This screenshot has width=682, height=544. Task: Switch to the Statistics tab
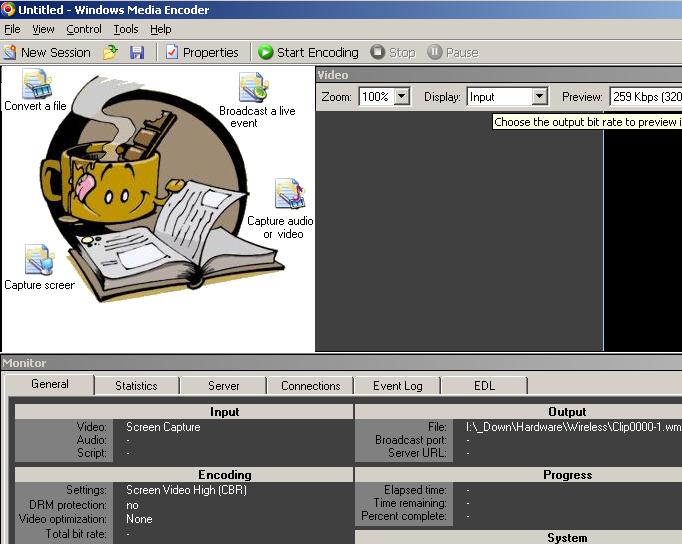(x=136, y=386)
